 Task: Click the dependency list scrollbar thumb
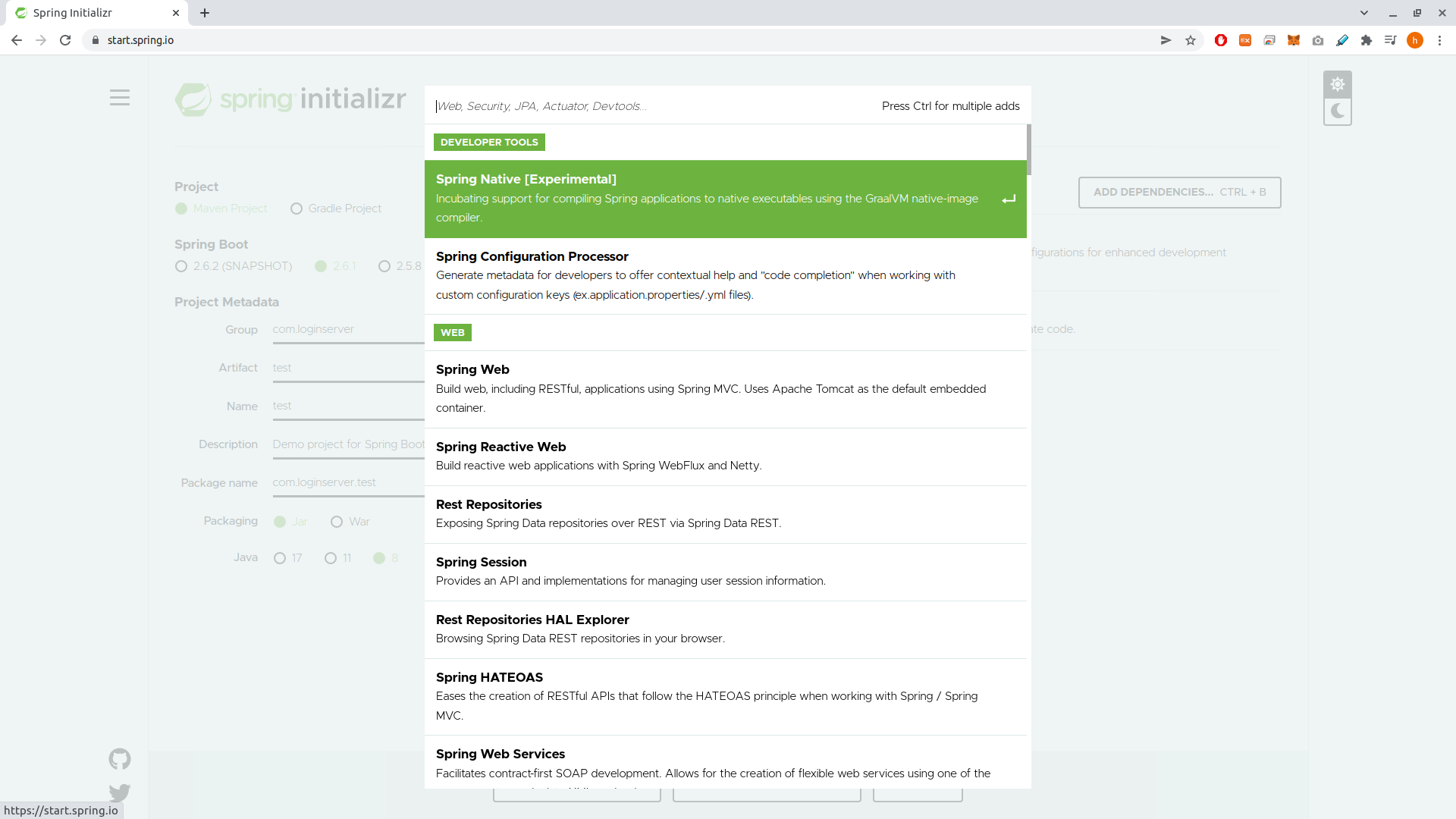pos(1029,149)
